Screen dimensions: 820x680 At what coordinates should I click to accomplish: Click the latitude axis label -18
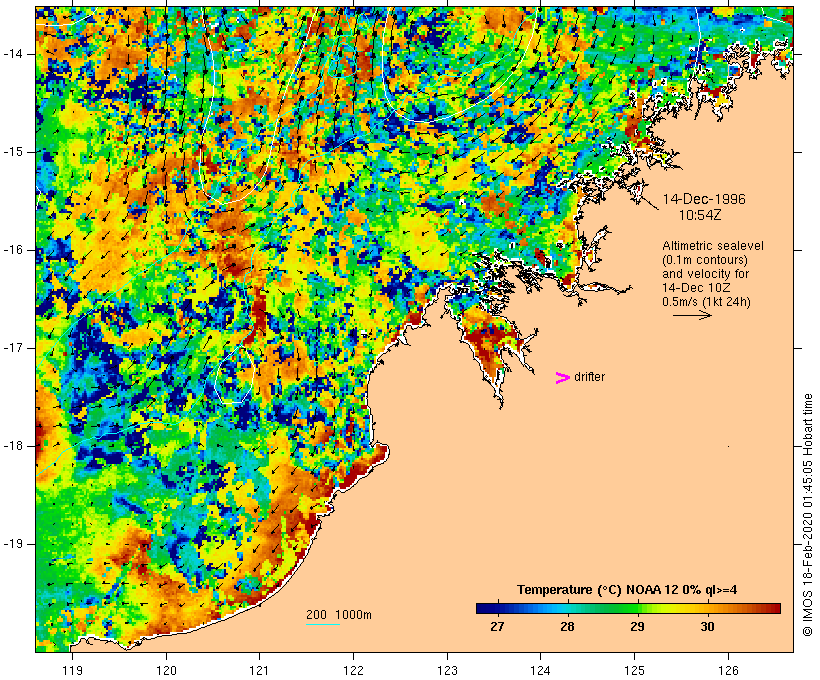(13, 446)
